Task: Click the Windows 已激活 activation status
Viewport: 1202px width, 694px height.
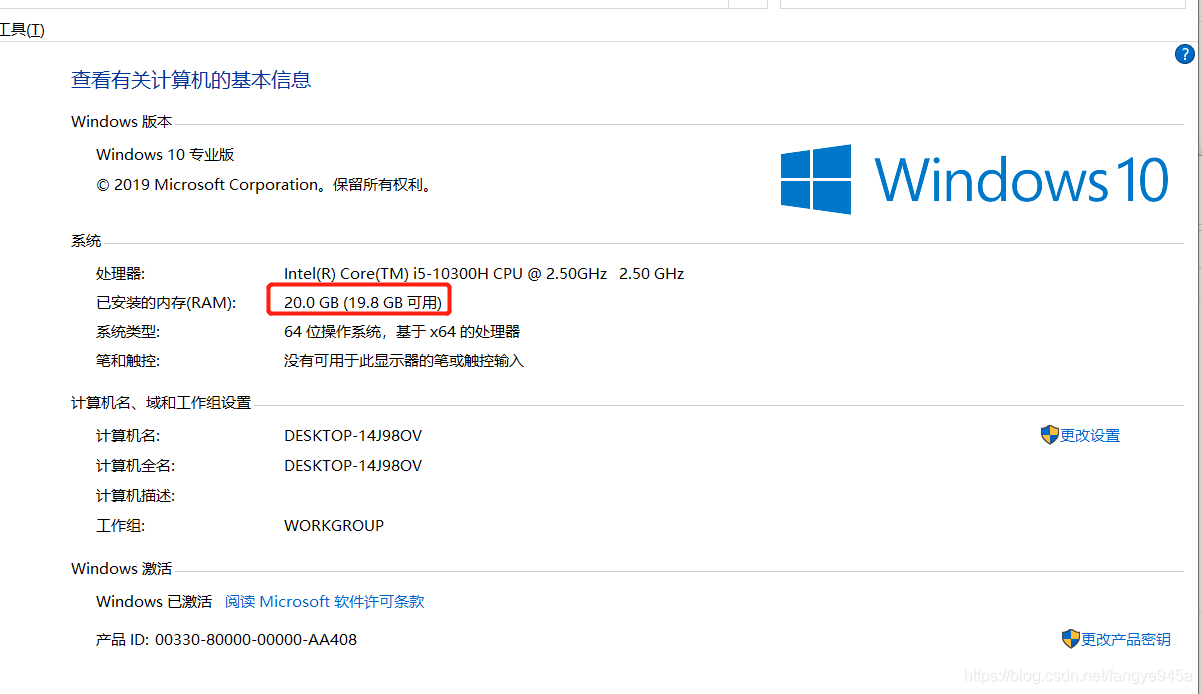Action: (x=154, y=601)
